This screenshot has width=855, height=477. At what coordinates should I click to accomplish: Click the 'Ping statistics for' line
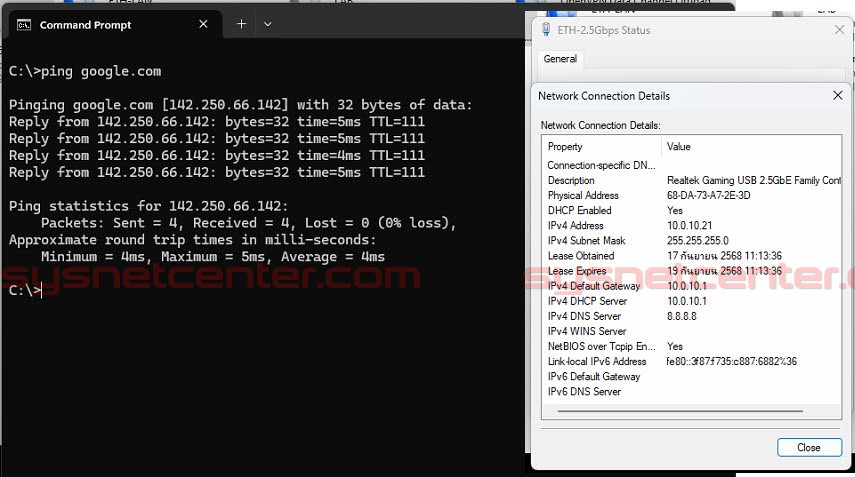click(148, 206)
